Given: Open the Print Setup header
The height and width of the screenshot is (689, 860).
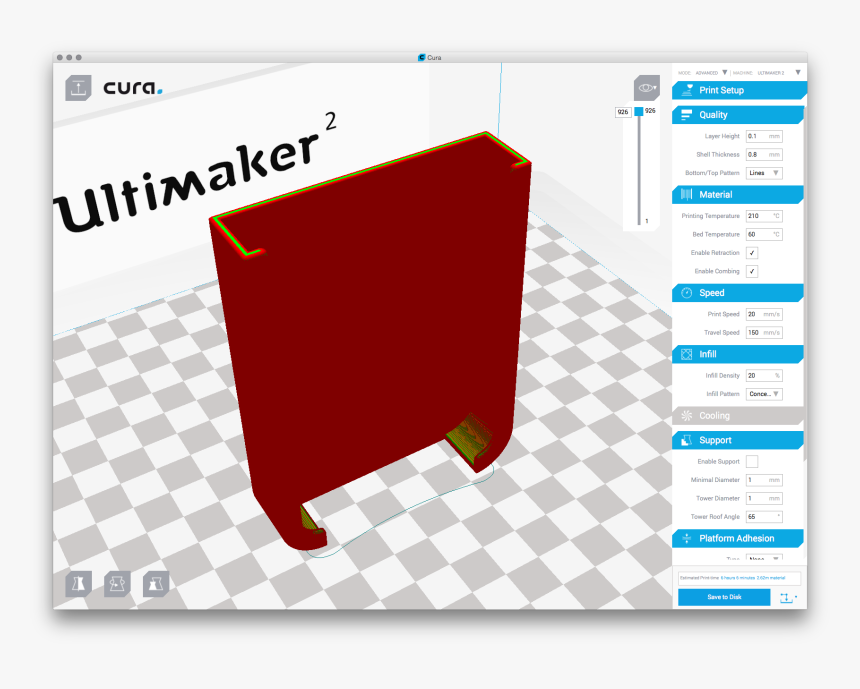Looking at the screenshot, I should click(739, 90).
